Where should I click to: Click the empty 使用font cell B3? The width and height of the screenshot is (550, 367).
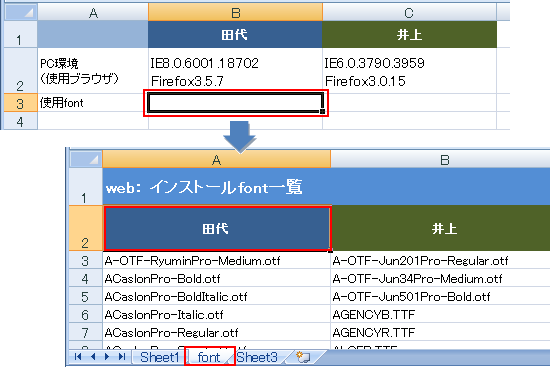[236, 103]
